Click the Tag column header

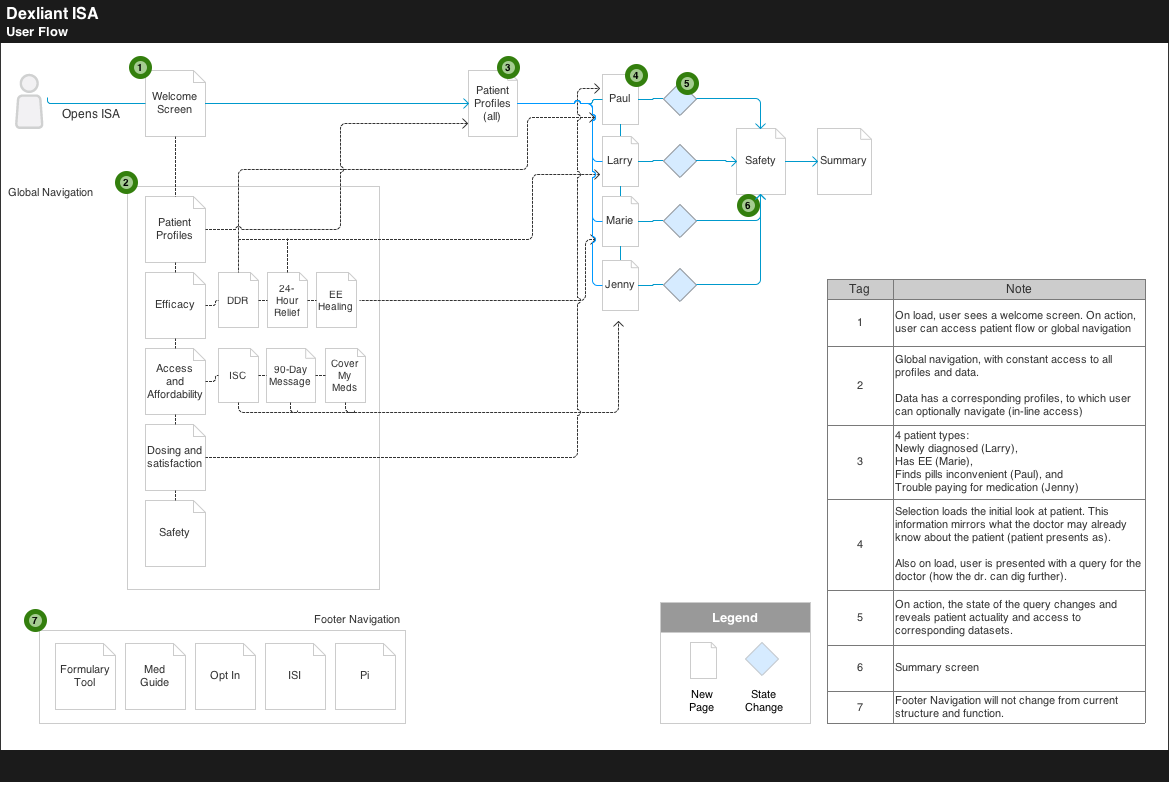[860, 290]
